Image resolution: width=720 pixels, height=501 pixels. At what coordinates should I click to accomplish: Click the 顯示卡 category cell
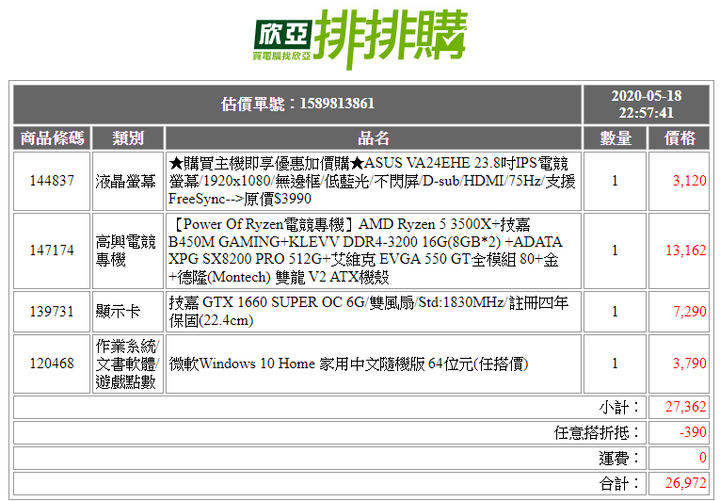(x=128, y=312)
